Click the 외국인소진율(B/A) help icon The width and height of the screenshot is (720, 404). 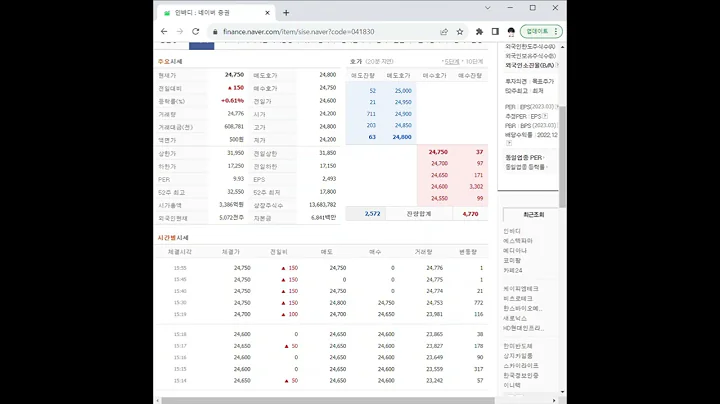coord(557,65)
